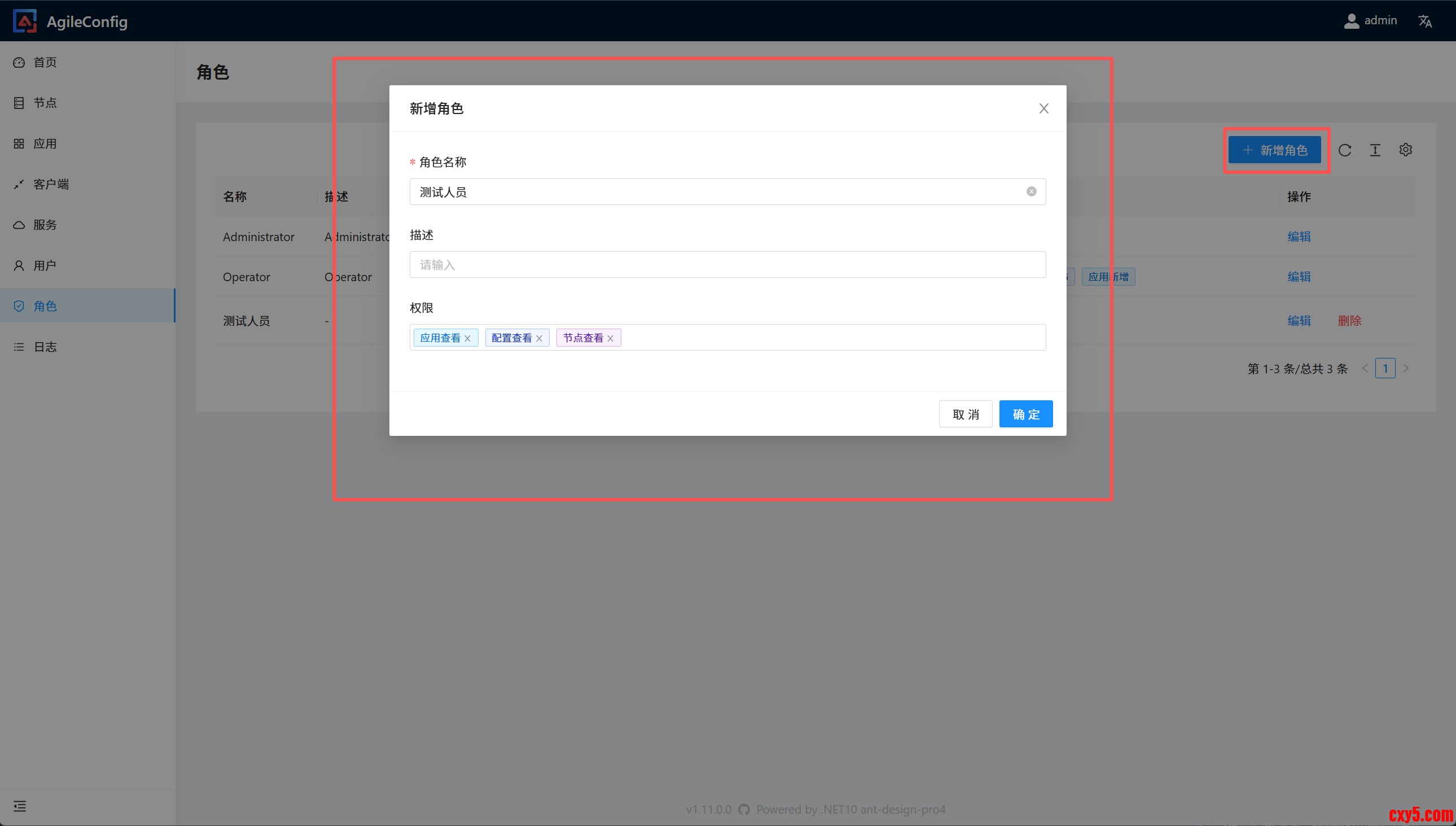Open the table density icon
Viewport: 1456px width, 826px height.
tap(1375, 150)
